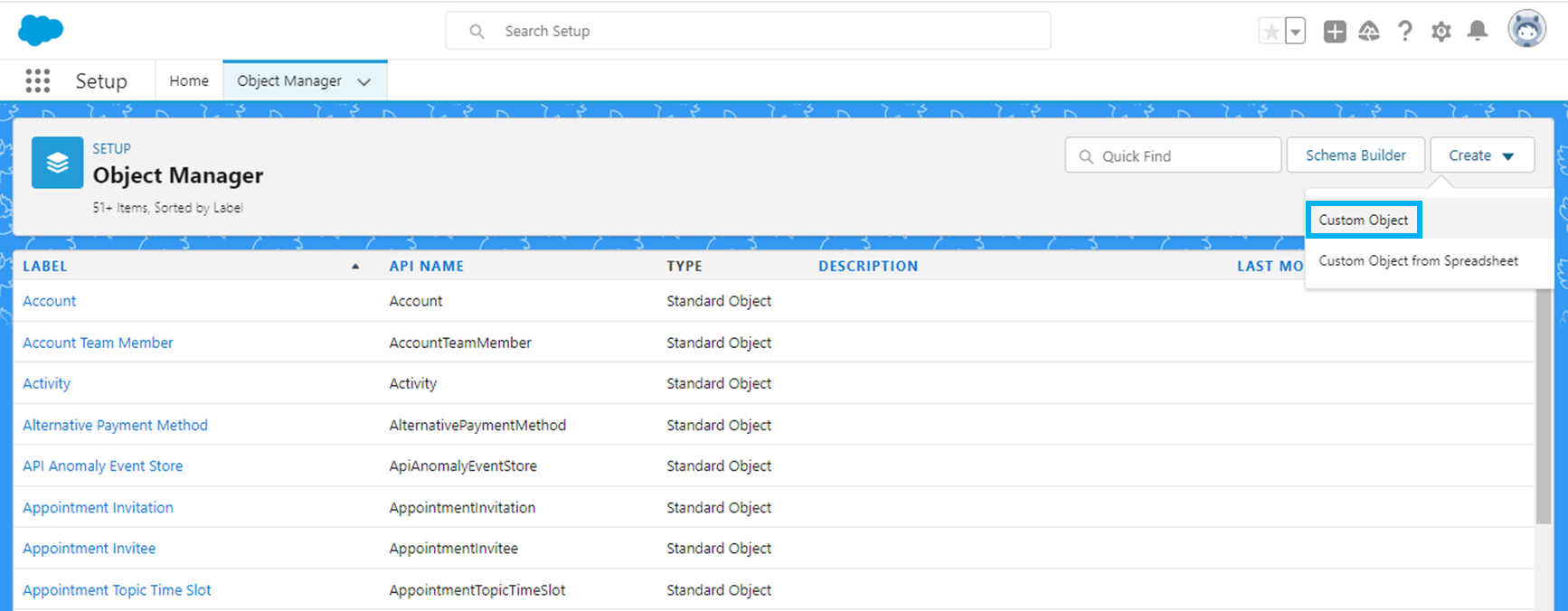Screen dimensions: 1568x611
Task: Sort by the Last Modified column
Action: (1270, 266)
